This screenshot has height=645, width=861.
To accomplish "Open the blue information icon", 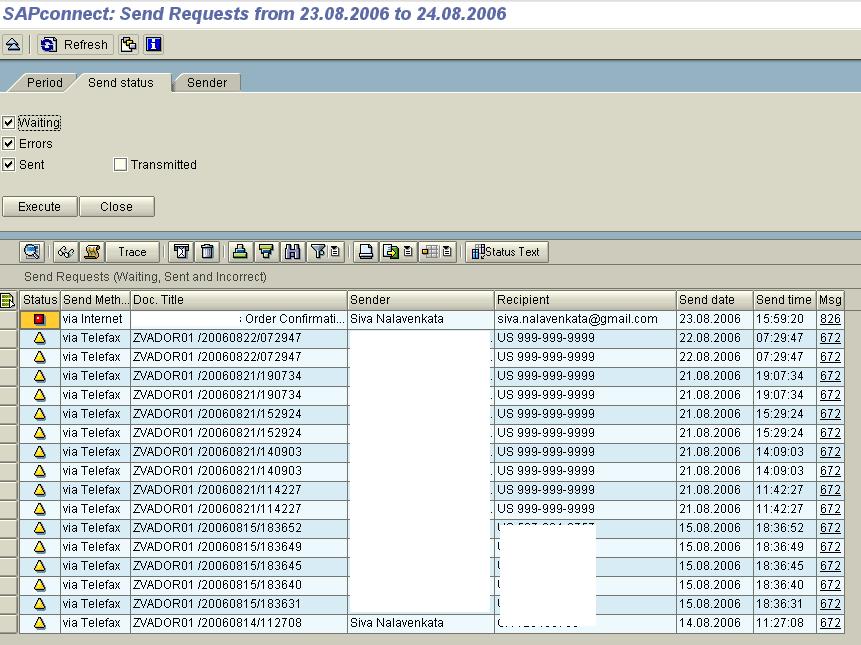I will [x=153, y=44].
